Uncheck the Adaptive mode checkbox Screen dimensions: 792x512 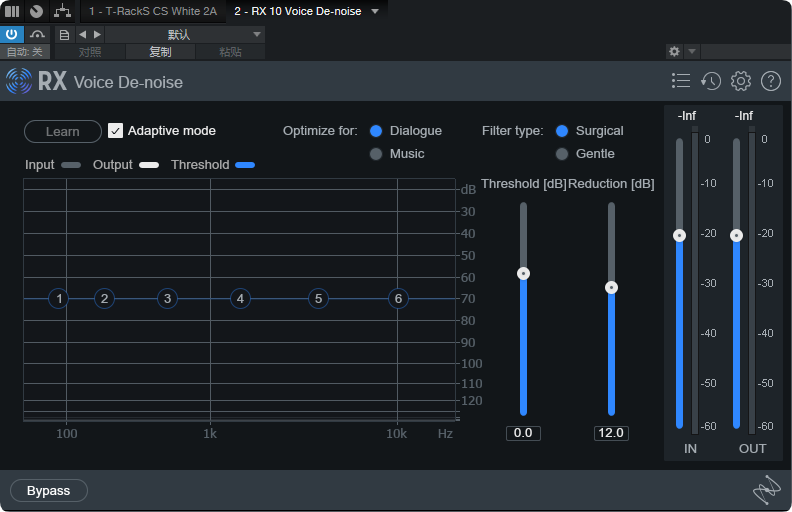click(x=115, y=131)
